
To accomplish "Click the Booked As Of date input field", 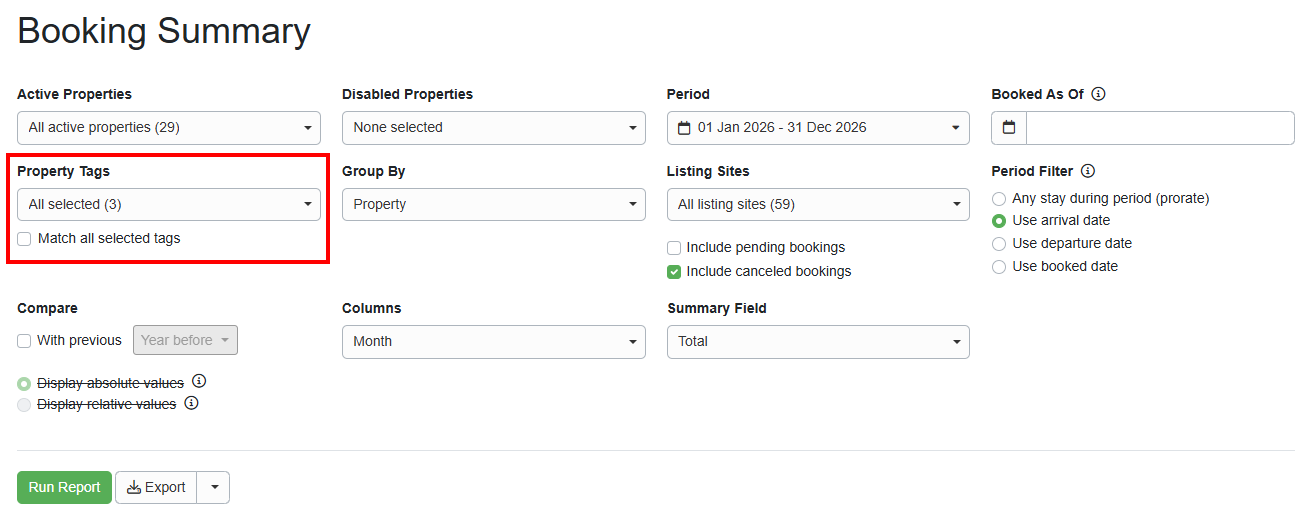I will coord(1160,128).
